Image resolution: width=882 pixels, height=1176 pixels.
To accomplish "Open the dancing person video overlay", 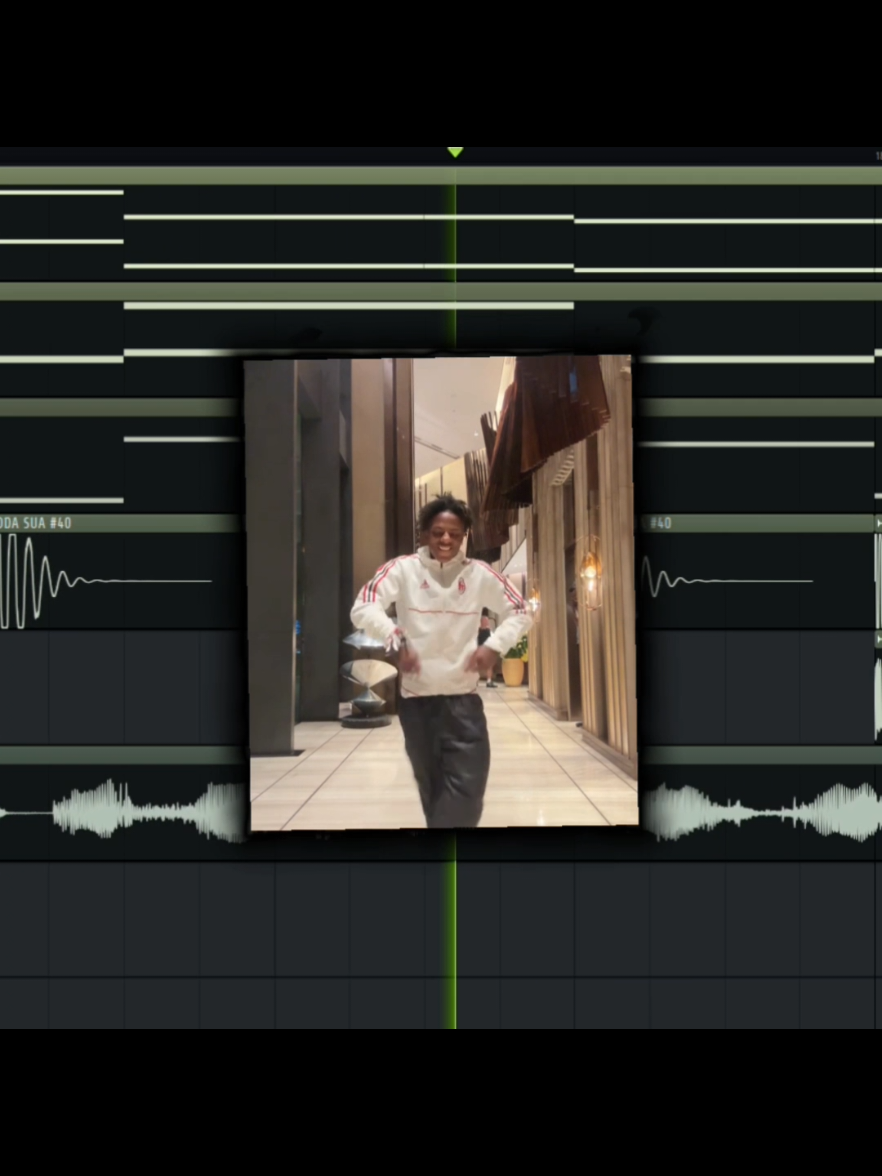I will pos(442,592).
